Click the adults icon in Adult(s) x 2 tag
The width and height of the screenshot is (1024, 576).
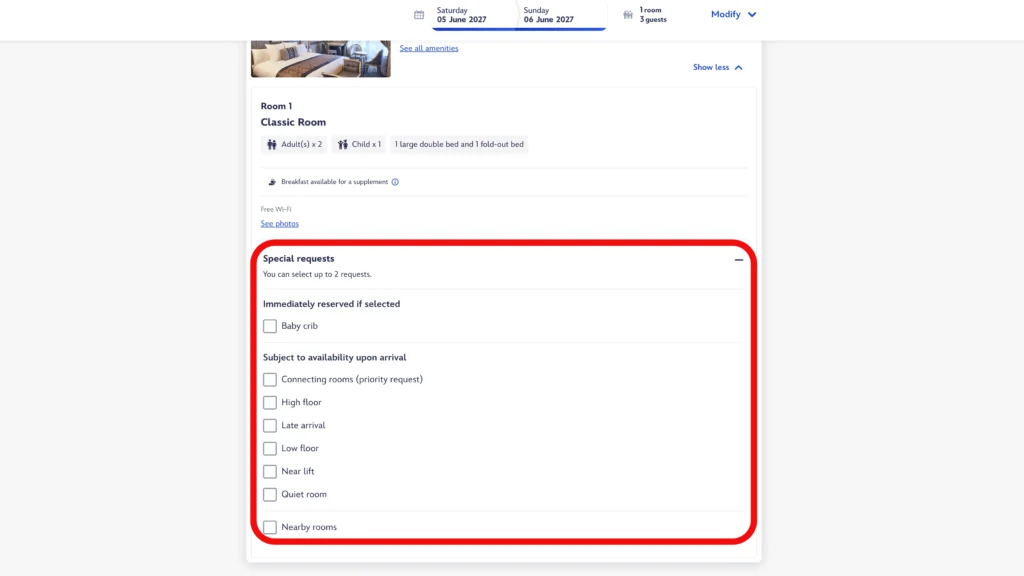pos(272,144)
